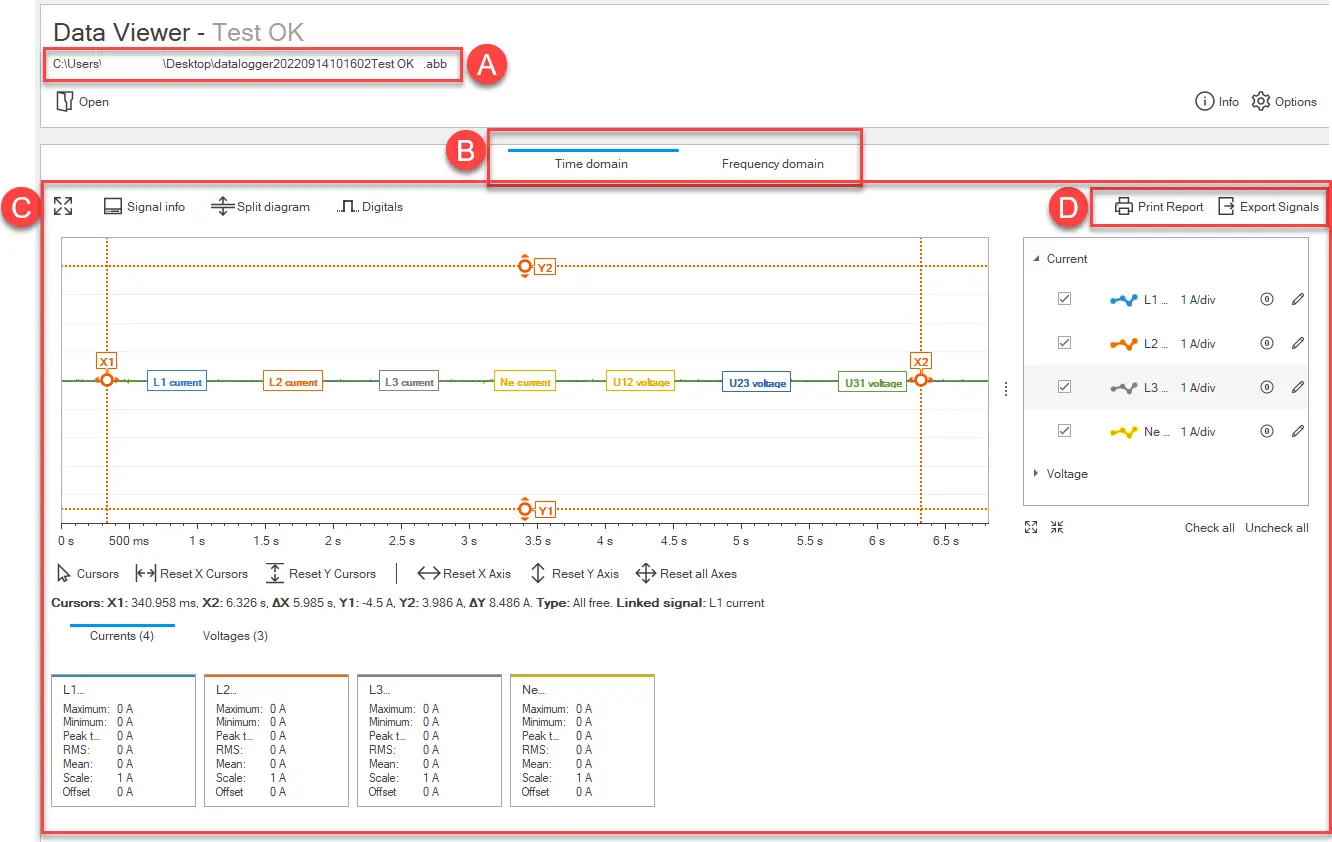Toggle the L2 current signal checkbox
Viewport: 1332px width, 842px height.
tap(1064, 343)
